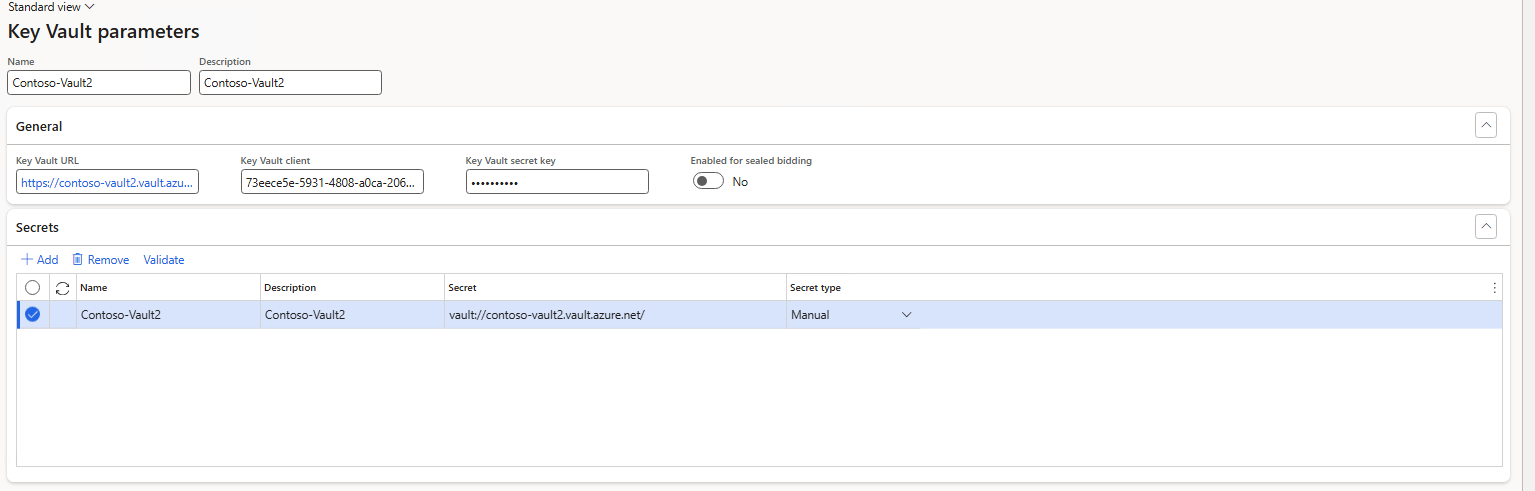The image size is (1535, 491).
Task: Click the Description input field at top
Action: click(290, 83)
